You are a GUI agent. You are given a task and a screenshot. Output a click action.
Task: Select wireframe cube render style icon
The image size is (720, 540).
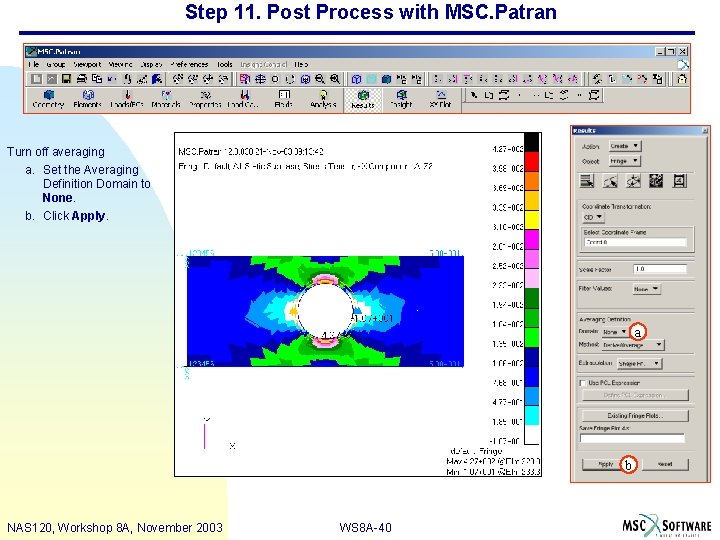[x=356, y=79]
